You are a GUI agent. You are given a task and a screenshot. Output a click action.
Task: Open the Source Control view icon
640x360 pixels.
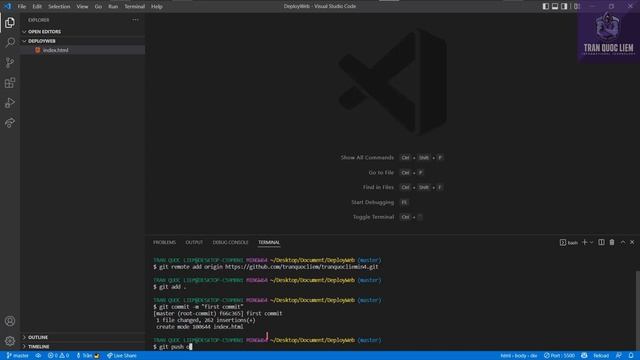tap(10, 62)
